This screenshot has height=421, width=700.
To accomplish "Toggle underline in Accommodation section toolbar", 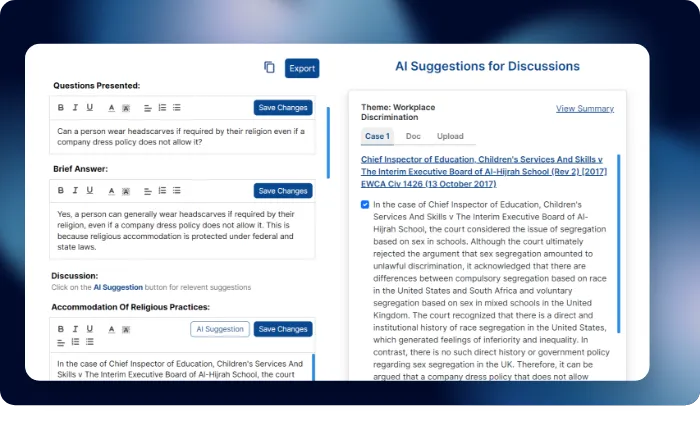I will tap(90, 329).
